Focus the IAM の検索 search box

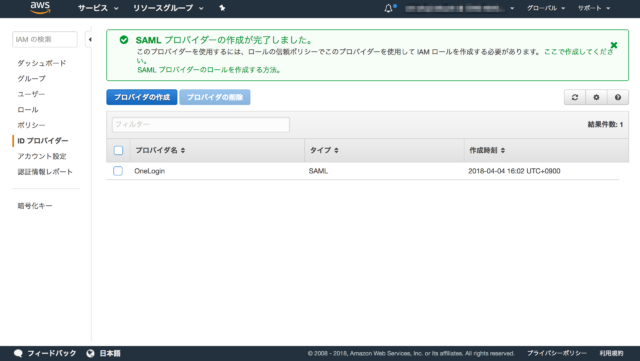coord(44,40)
